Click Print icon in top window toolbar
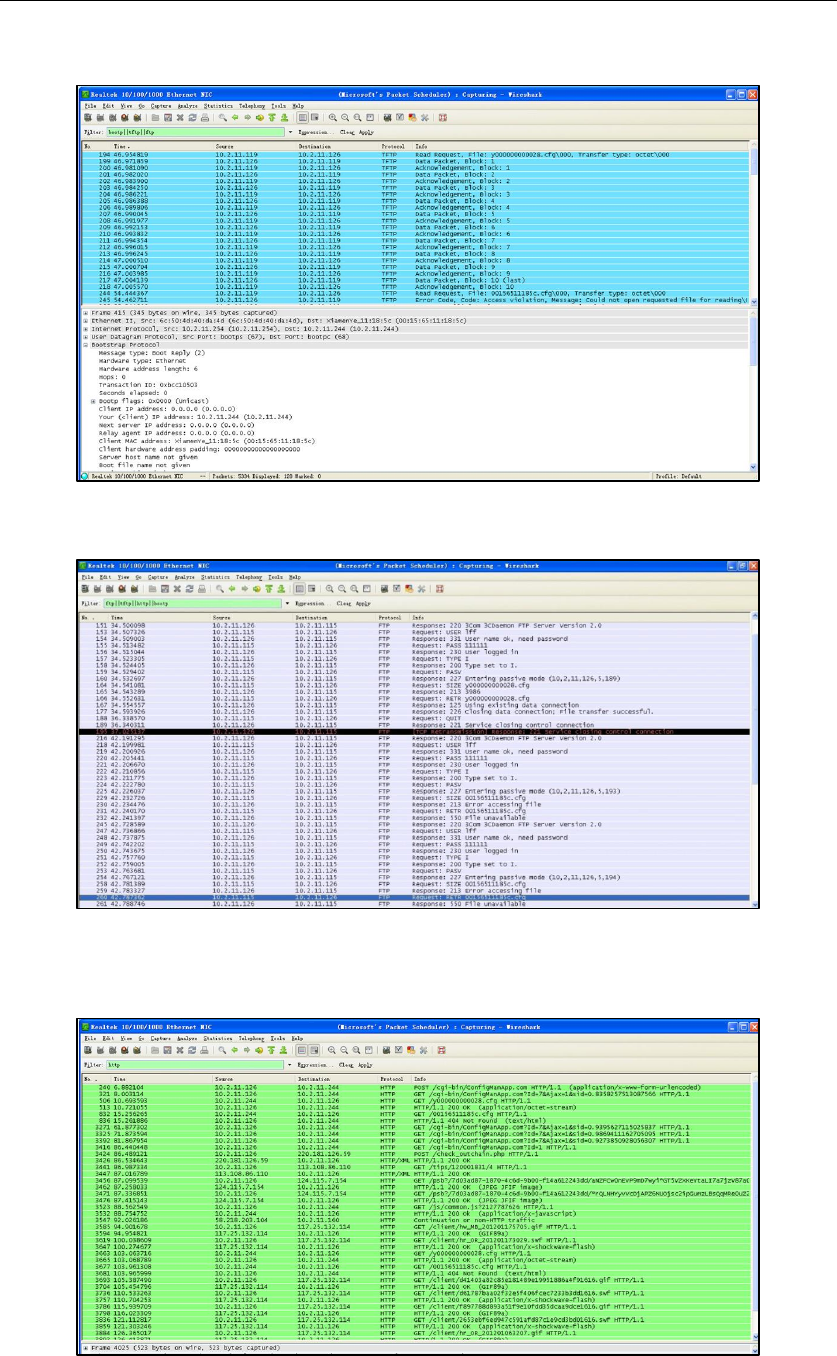This screenshot has height=1356, width=837. pyautogui.click(x=204, y=118)
